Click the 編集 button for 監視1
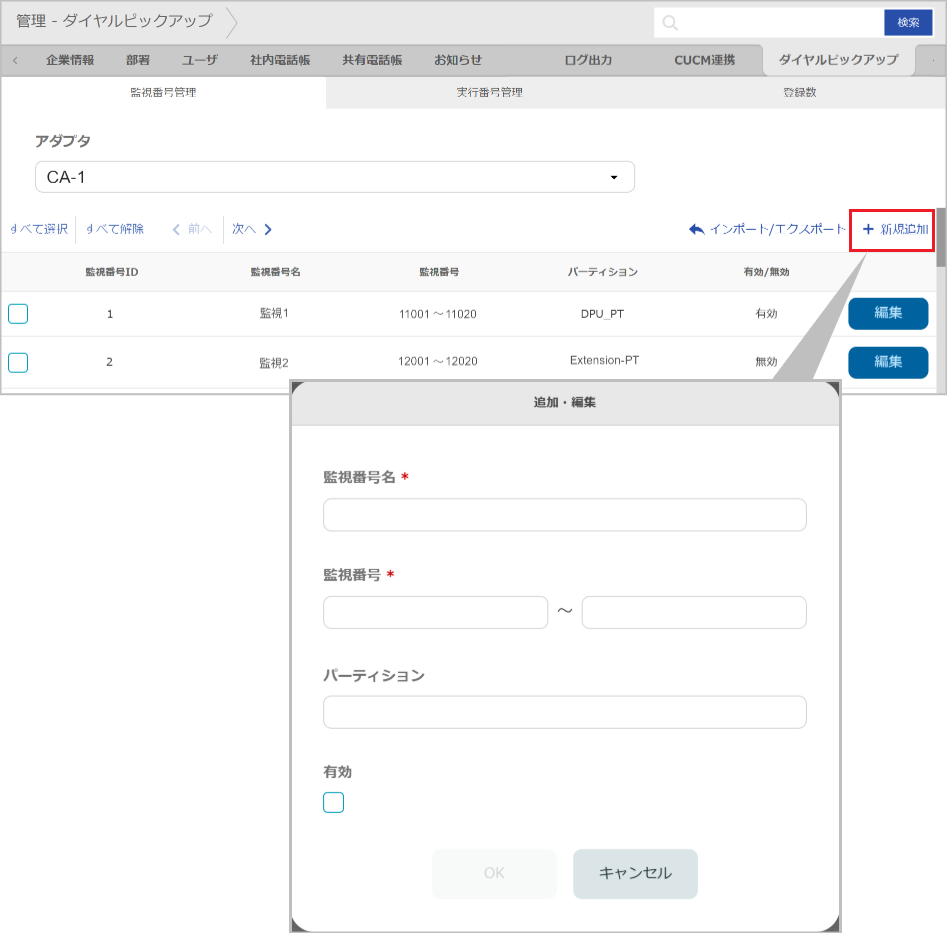 (x=887, y=313)
